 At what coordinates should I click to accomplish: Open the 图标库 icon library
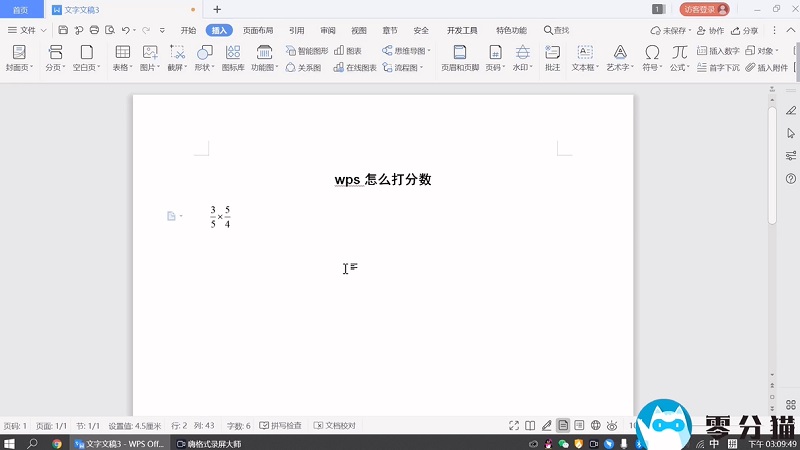pyautogui.click(x=232, y=52)
